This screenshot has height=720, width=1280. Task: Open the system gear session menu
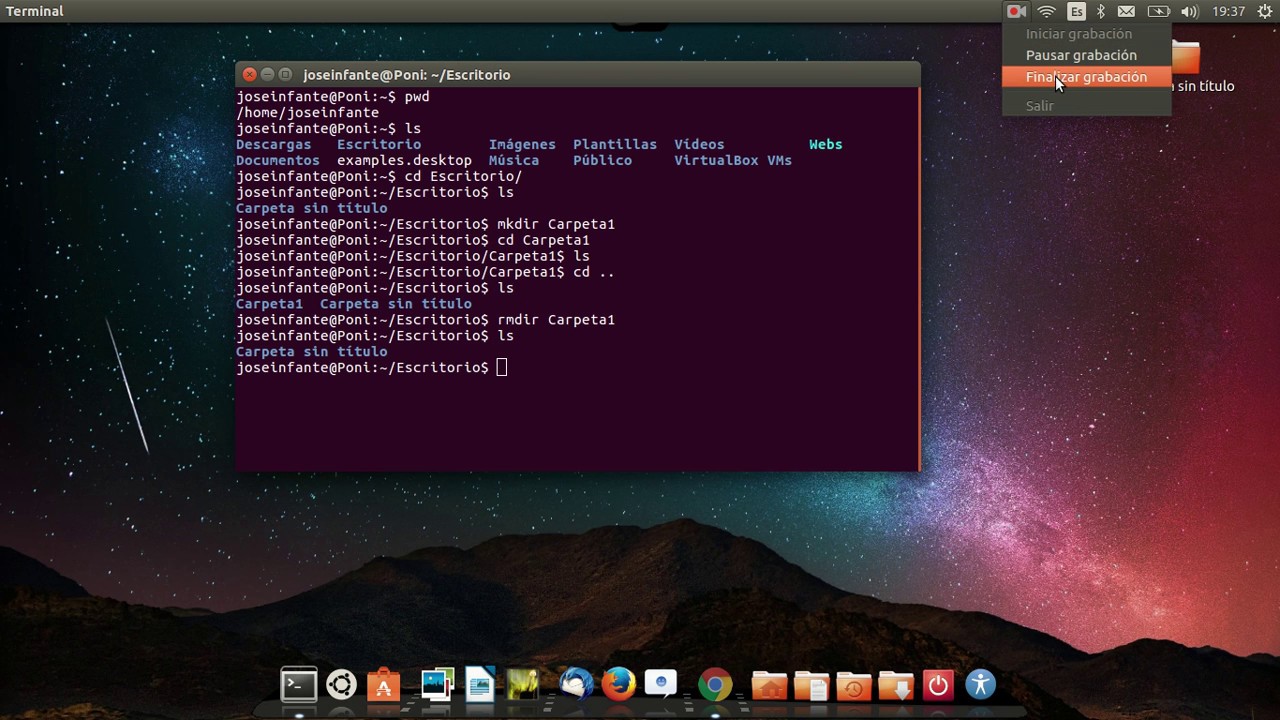point(1264,11)
